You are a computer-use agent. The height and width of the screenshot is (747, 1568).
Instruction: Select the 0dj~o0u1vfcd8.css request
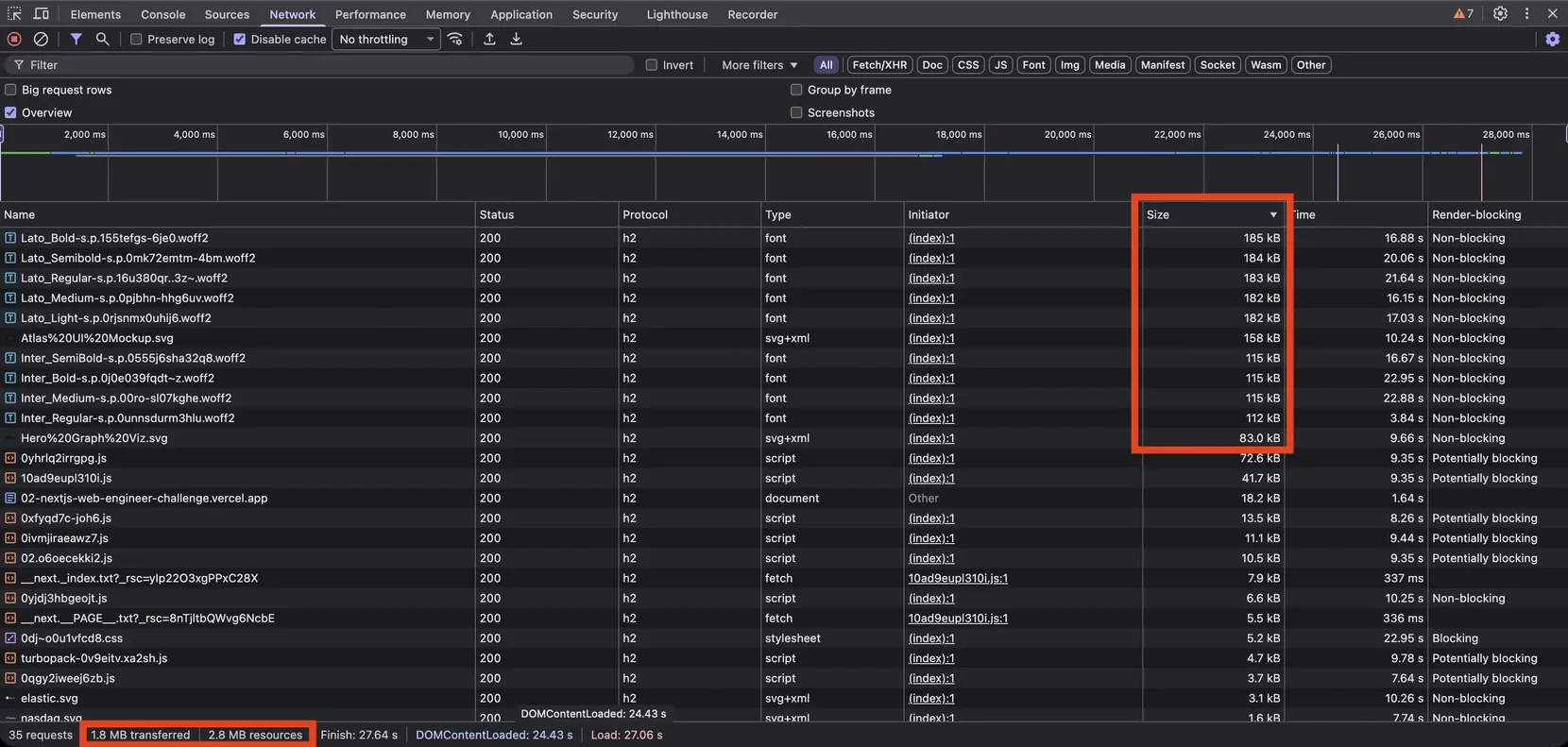point(72,638)
